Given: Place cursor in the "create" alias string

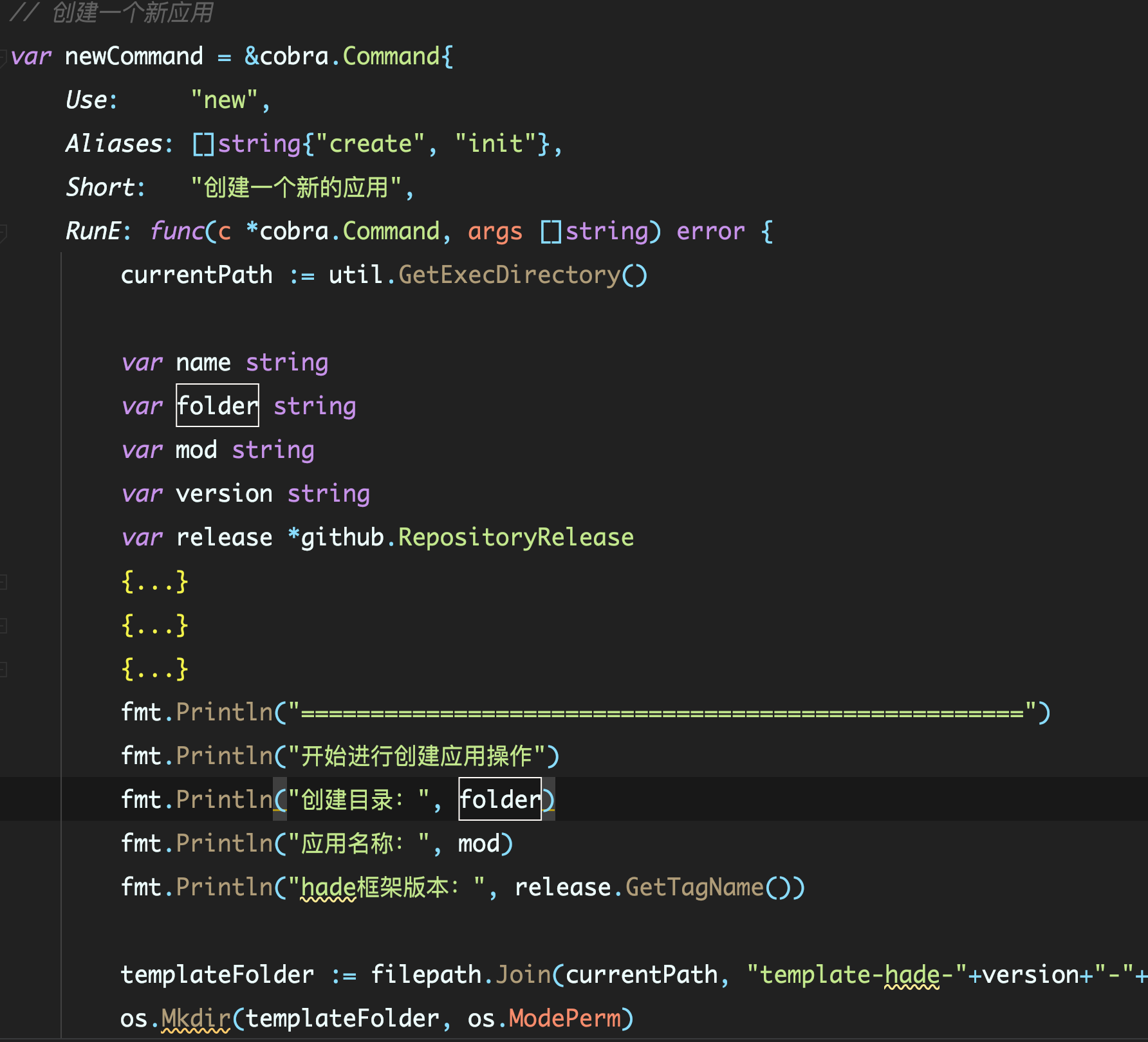Looking at the screenshot, I should click(x=370, y=144).
